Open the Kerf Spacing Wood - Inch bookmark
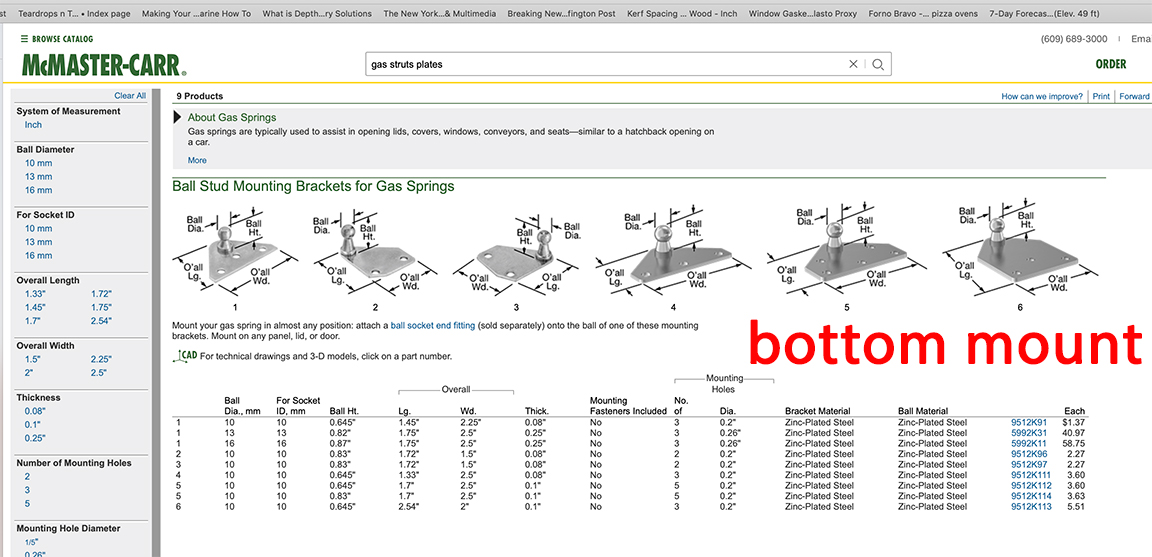The image size is (1152, 557). [x=682, y=13]
